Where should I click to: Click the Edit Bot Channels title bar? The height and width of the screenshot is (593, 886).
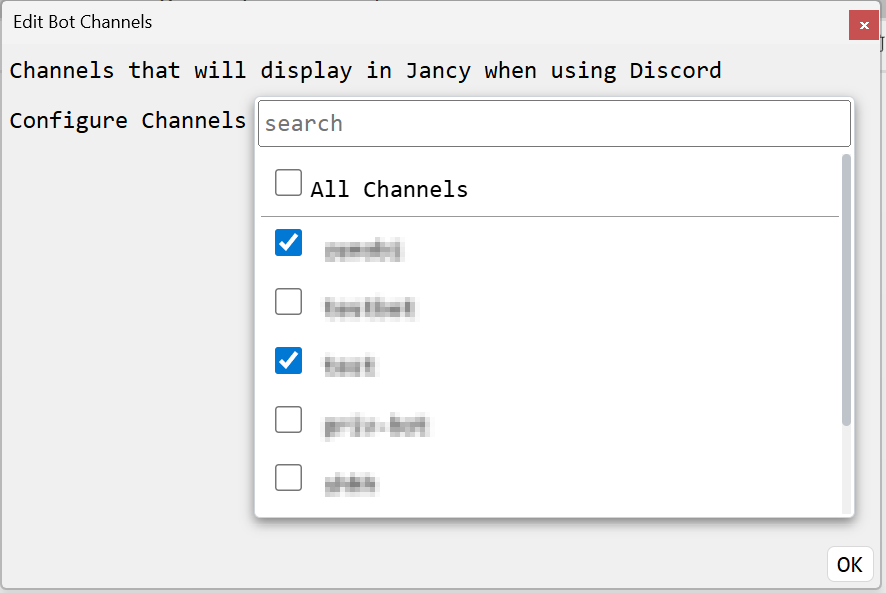point(424,23)
